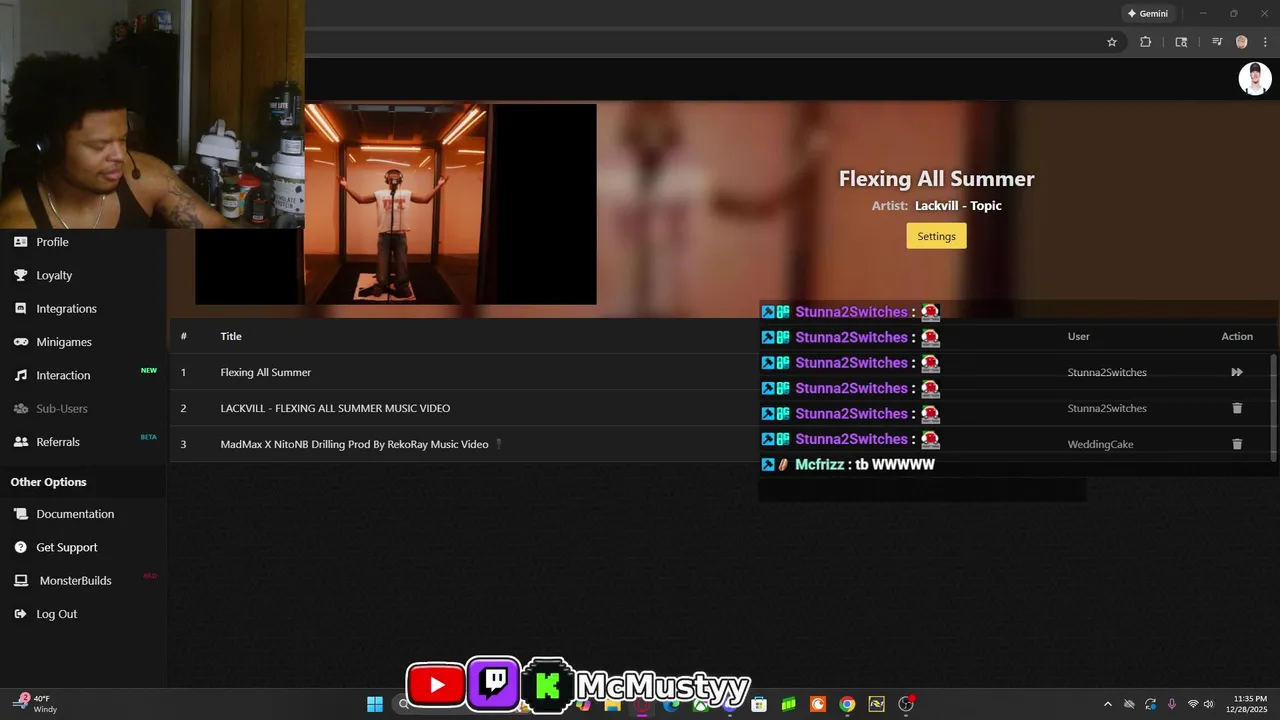This screenshot has height=720, width=1280.
Task: Open the yellow app taskbar icon
Action: pos(877,704)
